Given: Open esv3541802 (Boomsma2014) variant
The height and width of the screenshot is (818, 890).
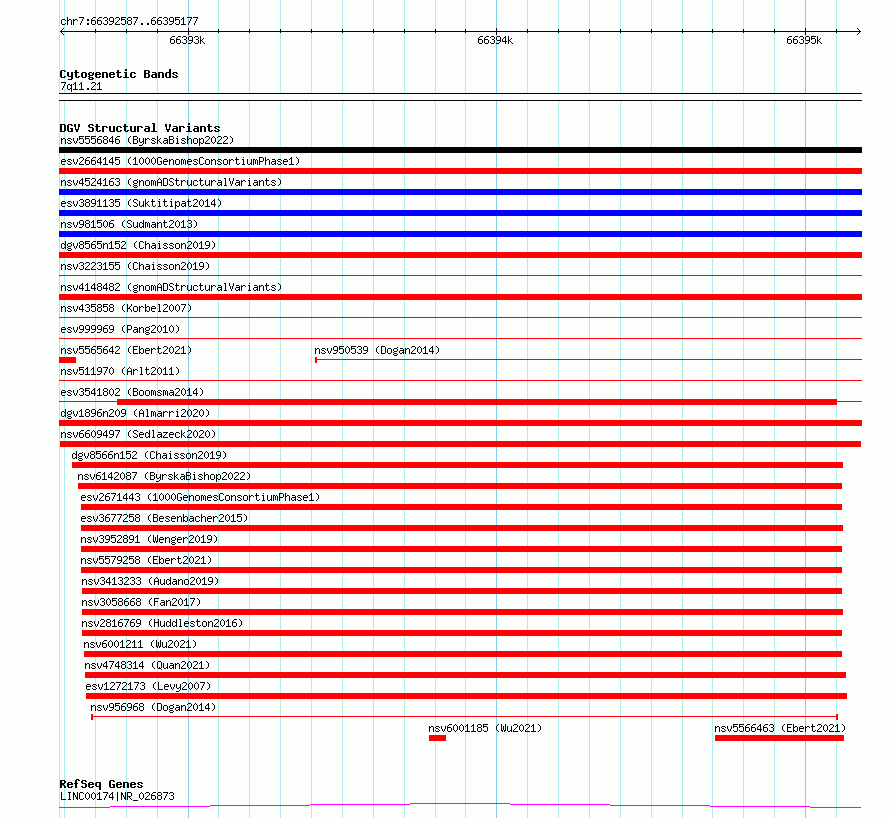Looking at the screenshot, I should point(132,392).
